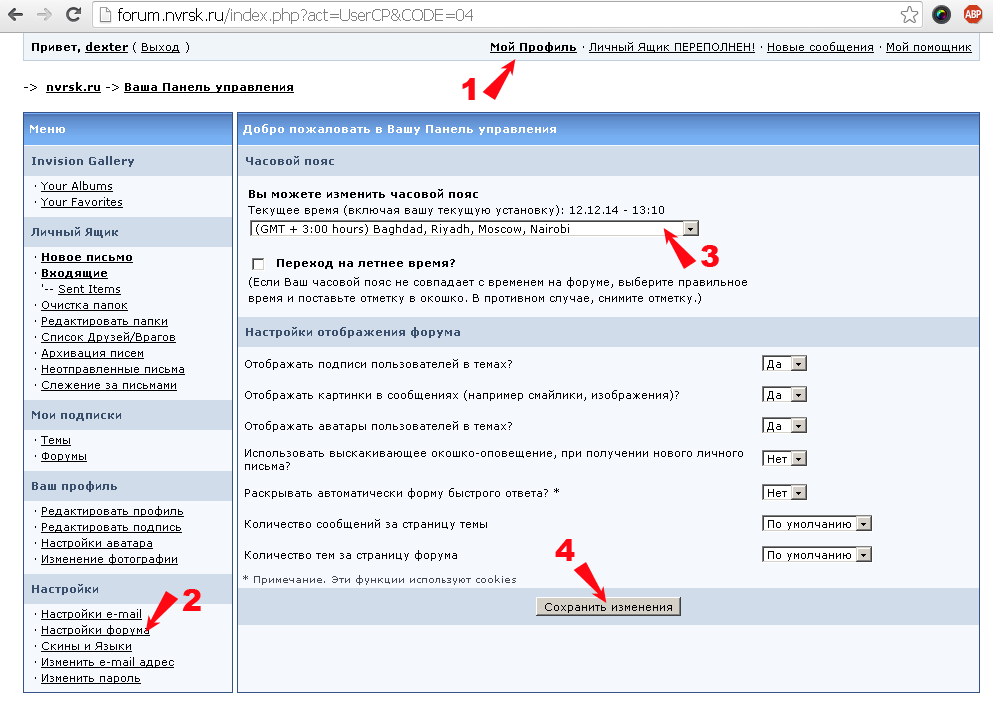Click the browser back arrow
Screen dimensions: 993x701
coord(15,14)
